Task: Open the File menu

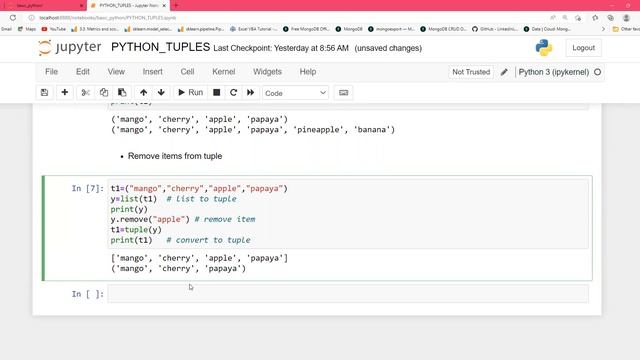Action: (51, 71)
